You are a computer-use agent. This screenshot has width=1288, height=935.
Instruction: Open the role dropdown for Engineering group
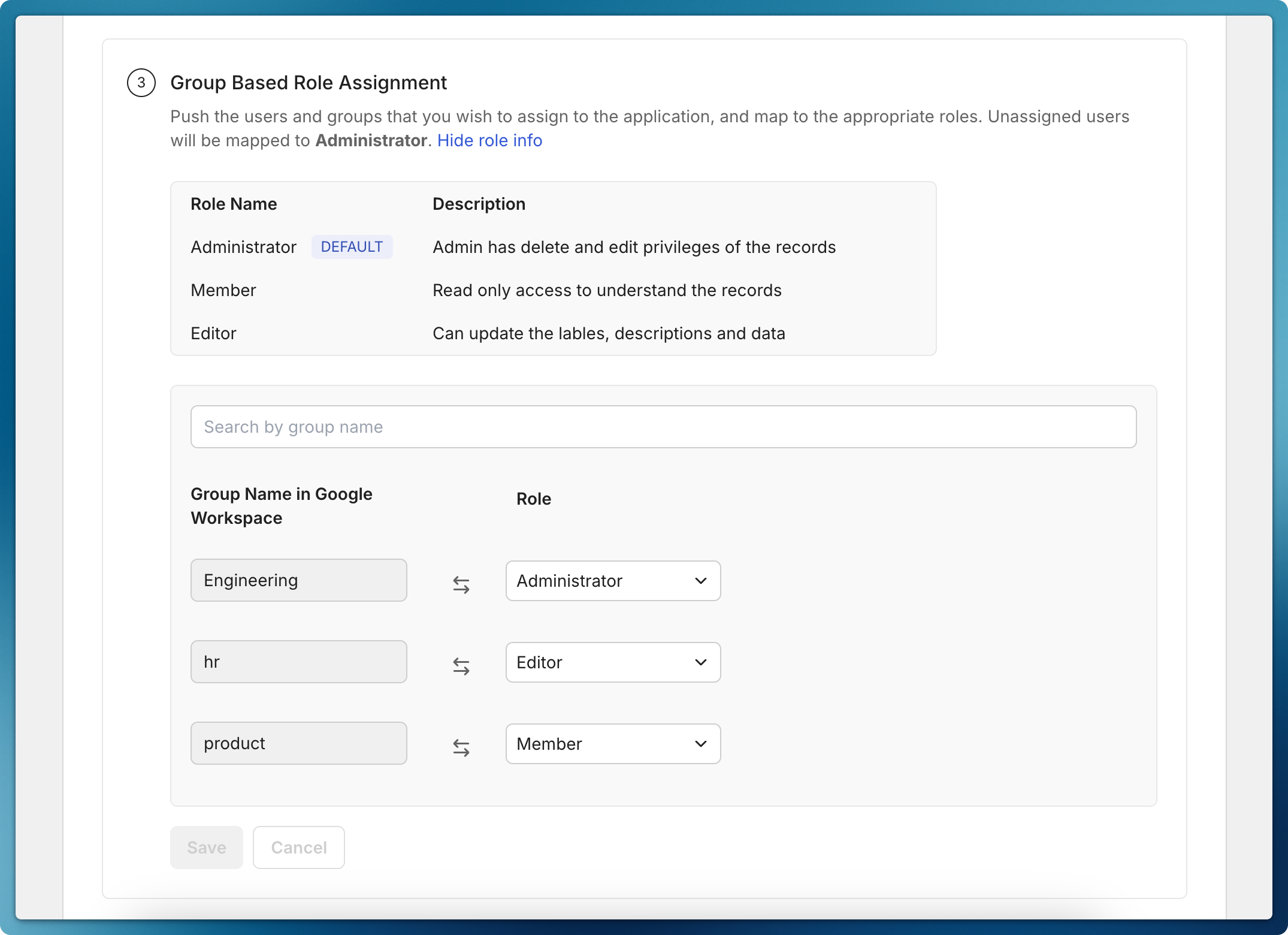point(612,581)
